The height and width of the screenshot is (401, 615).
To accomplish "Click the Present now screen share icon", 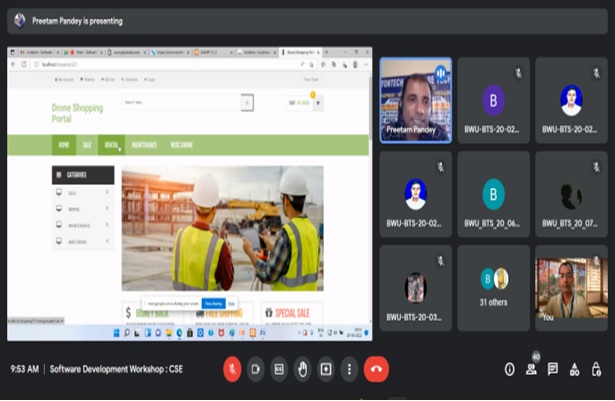I will [x=325, y=369].
